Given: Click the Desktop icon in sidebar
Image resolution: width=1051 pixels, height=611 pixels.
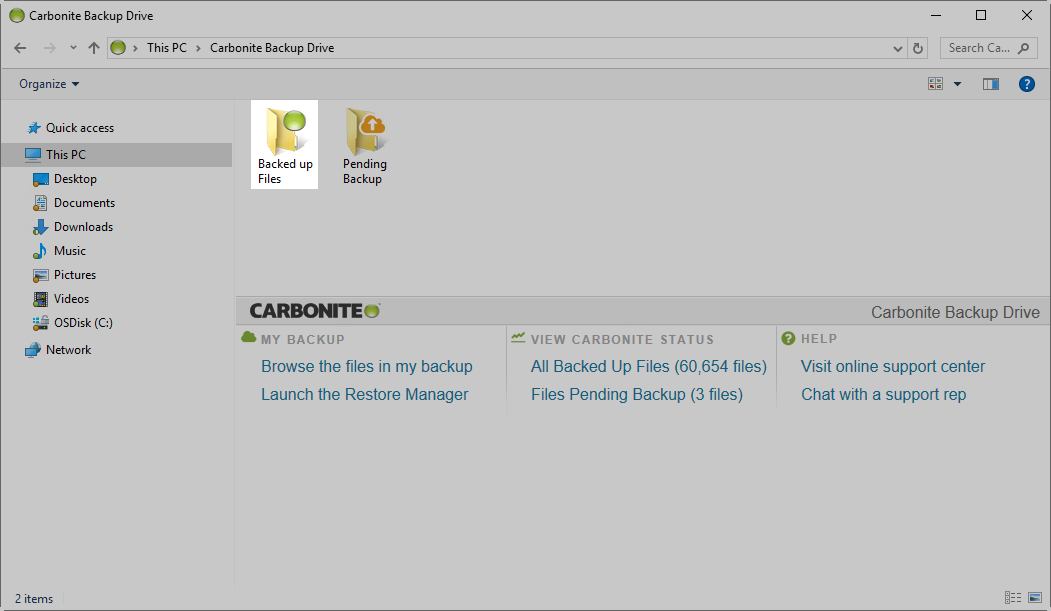Looking at the screenshot, I should point(40,179).
